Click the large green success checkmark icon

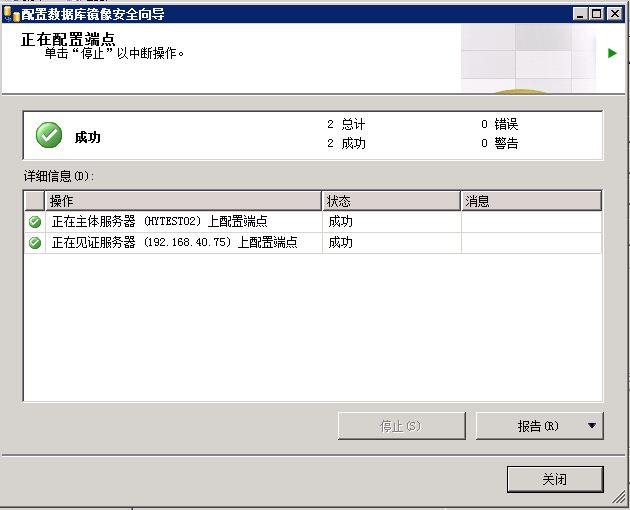pyautogui.click(x=49, y=135)
